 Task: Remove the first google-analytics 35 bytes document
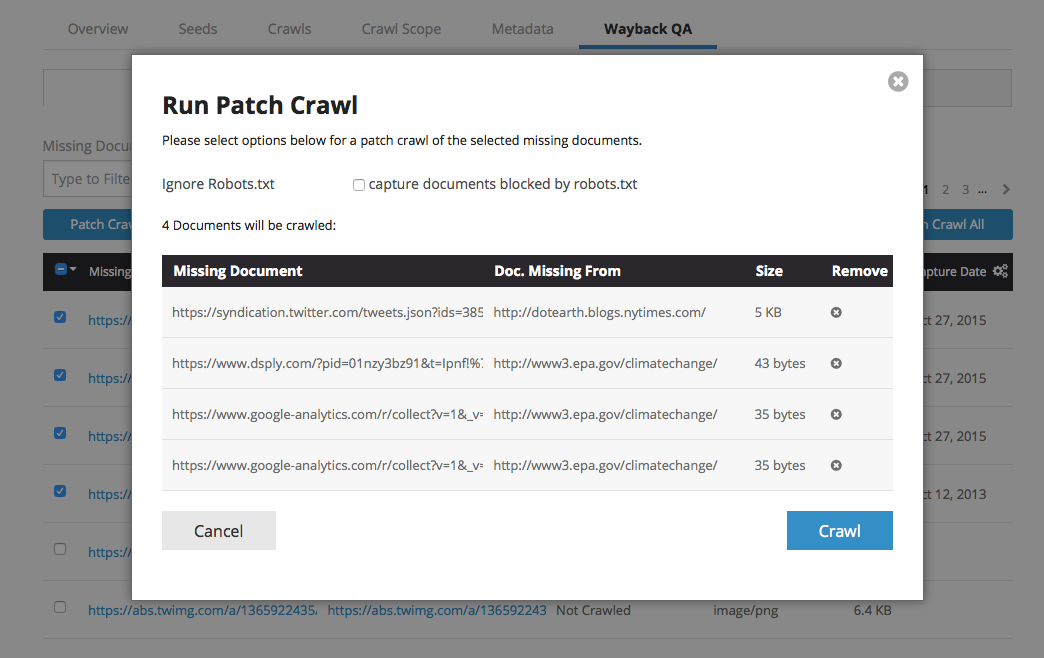tap(836, 414)
